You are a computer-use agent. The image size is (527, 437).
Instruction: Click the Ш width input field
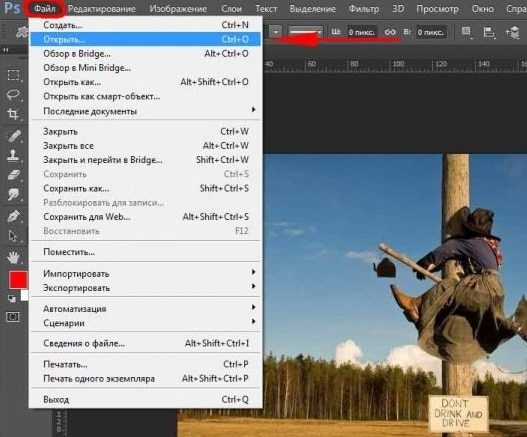[362, 32]
